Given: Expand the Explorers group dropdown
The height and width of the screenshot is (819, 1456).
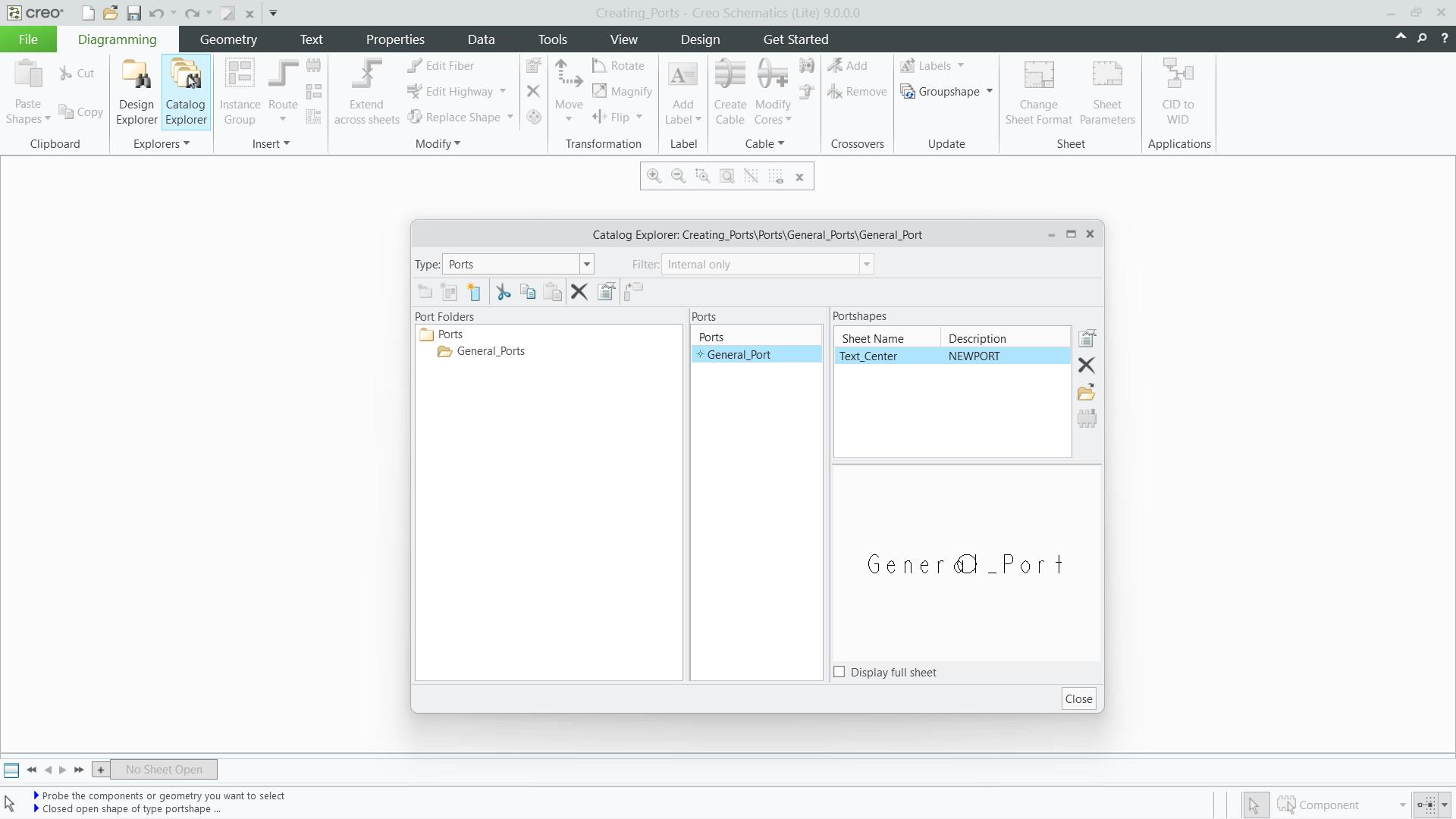Looking at the screenshot, I should pyautogui.click(x=162, y=143).
